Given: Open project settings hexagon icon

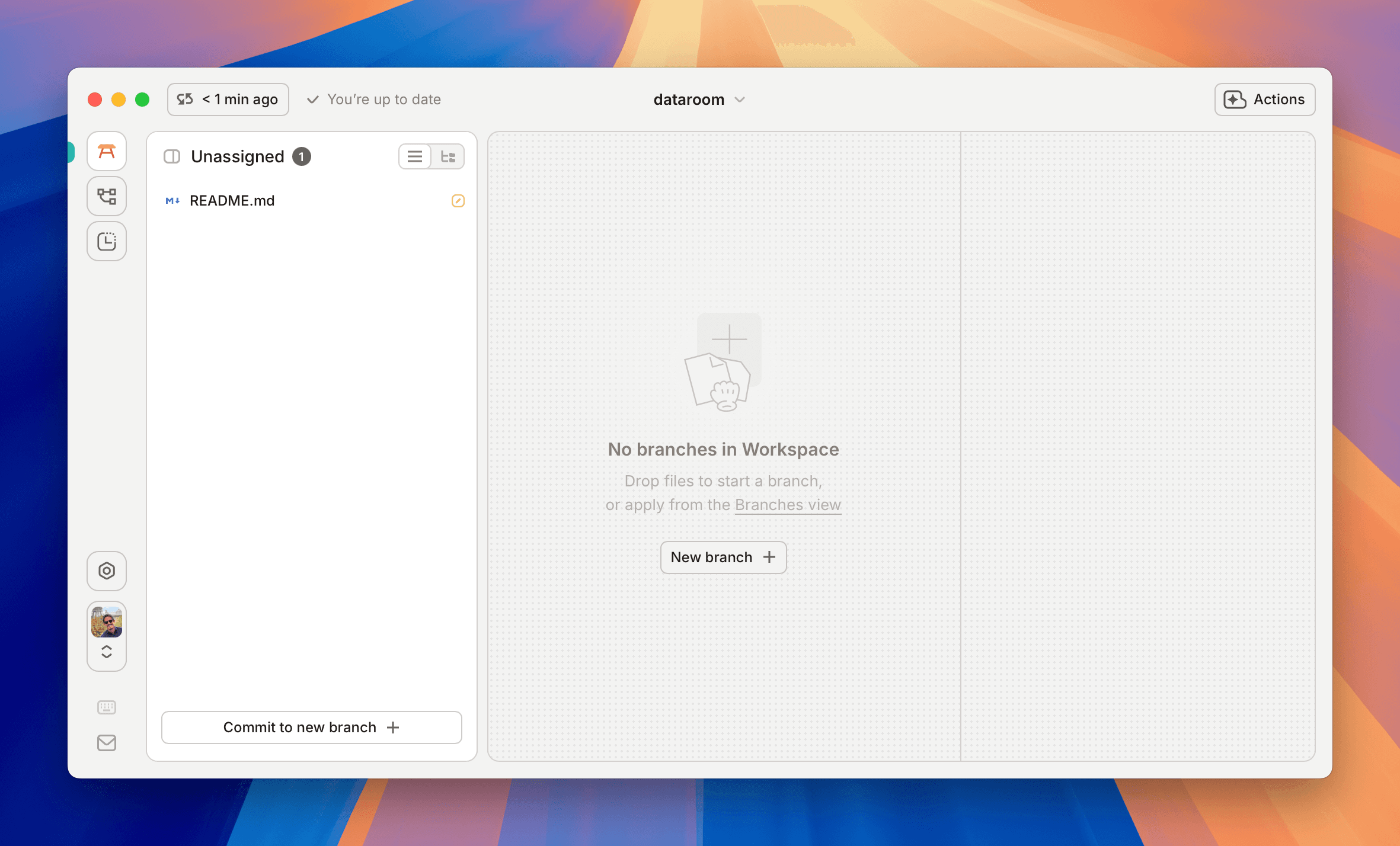Looking at the screenshot, I should click(x=107, y=571).
